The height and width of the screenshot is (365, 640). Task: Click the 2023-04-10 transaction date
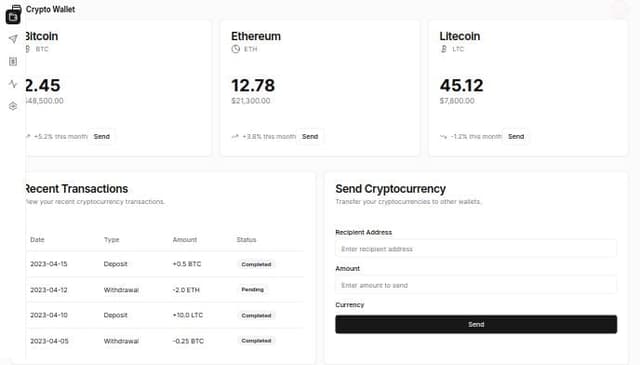pos(49,315)
